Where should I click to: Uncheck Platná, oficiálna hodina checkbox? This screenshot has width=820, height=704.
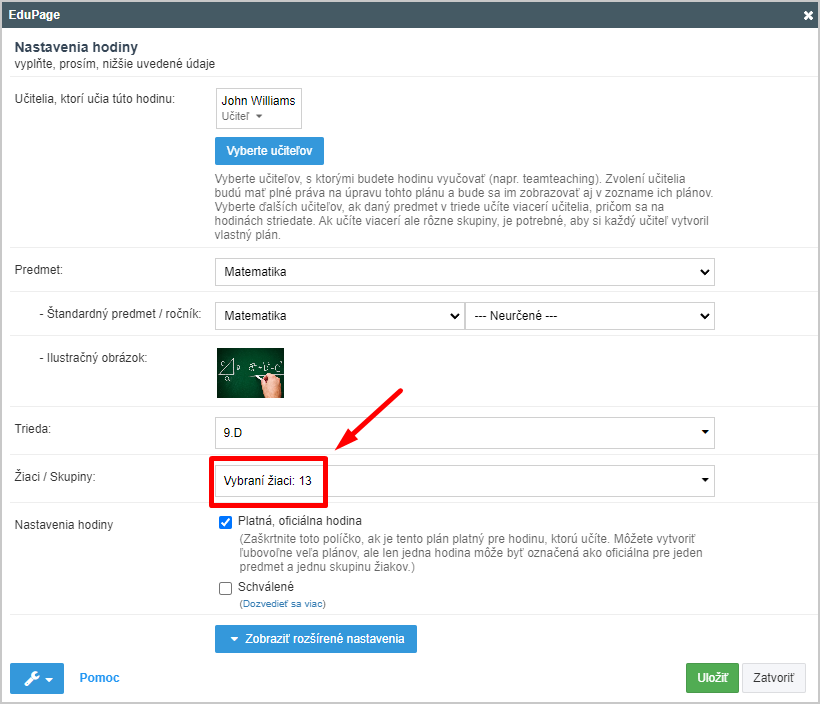225,523
